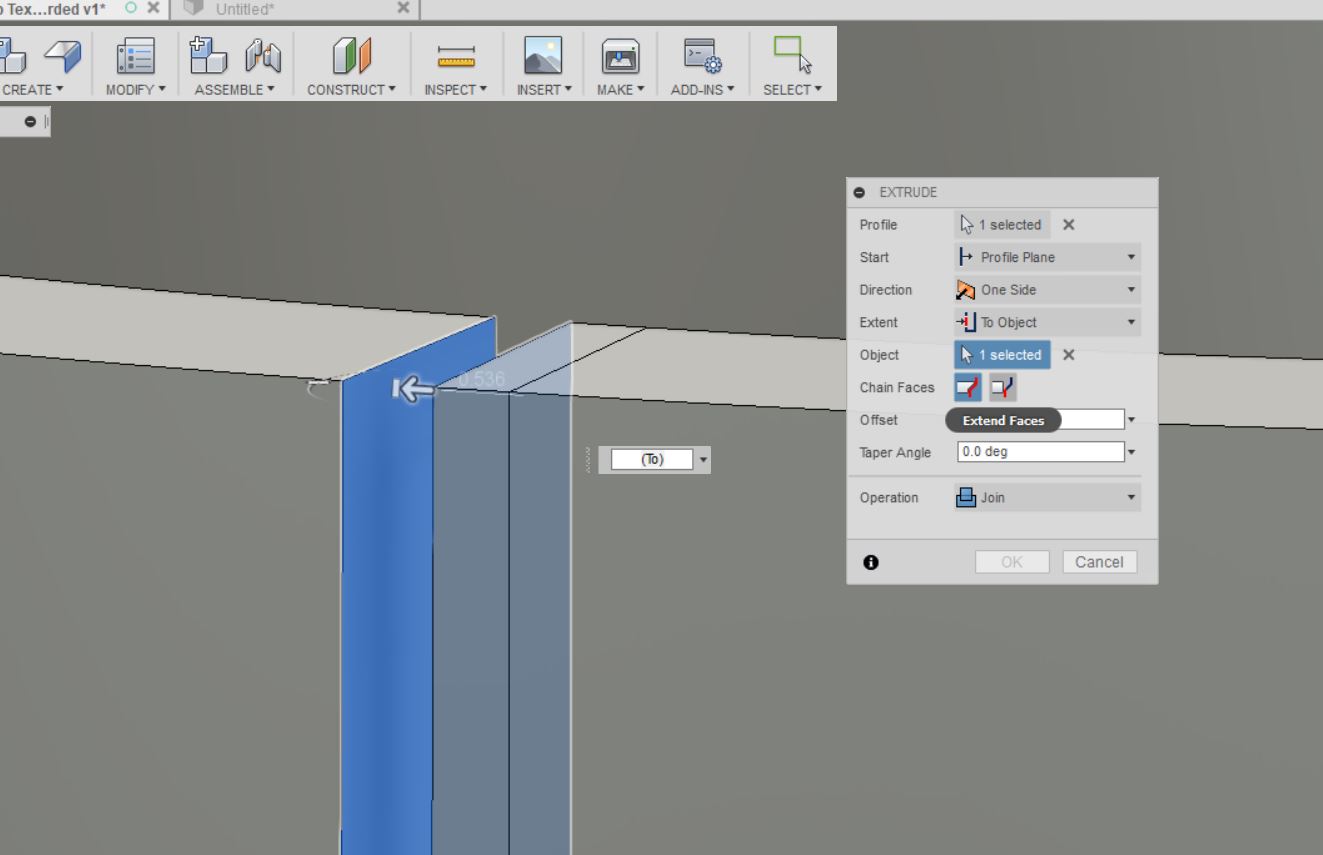Click the (To) distance field in viewport
Viewport: 1323px width, 855px height.
(x=652, y=460)
